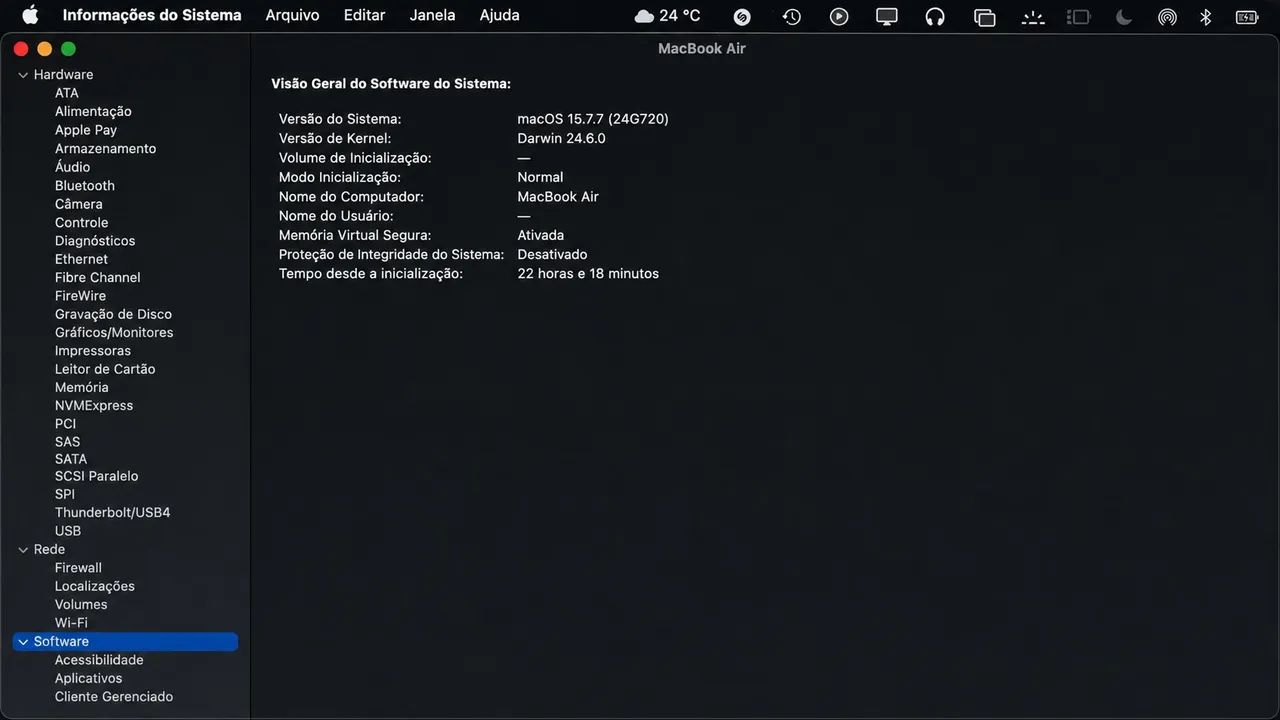Click the Stage Manager icon in the menu bar

pyautogui.click(x=1078, y=16)
